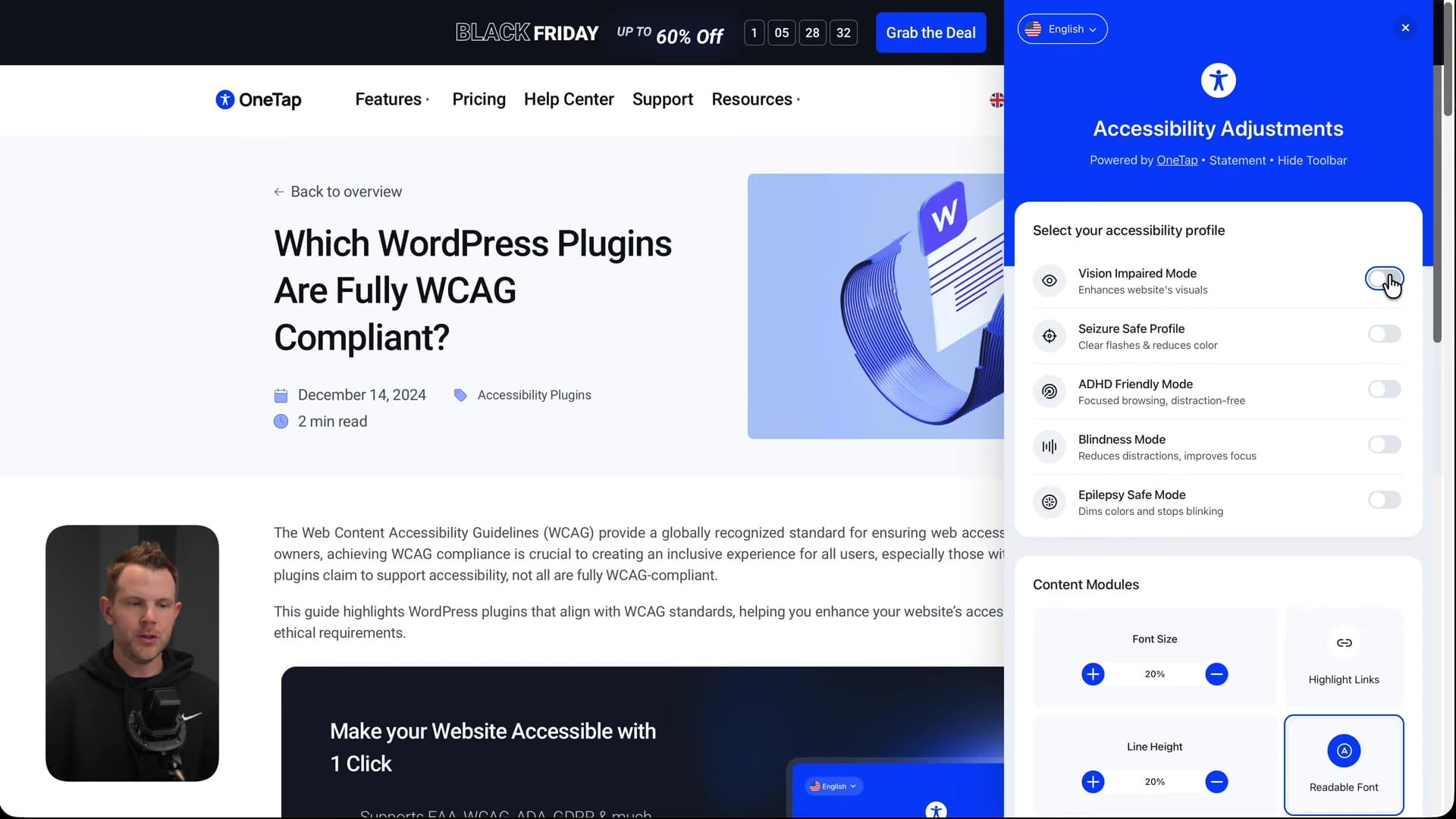
Task: Click Grab the Deal button
Action: click(x=930, y=33)
